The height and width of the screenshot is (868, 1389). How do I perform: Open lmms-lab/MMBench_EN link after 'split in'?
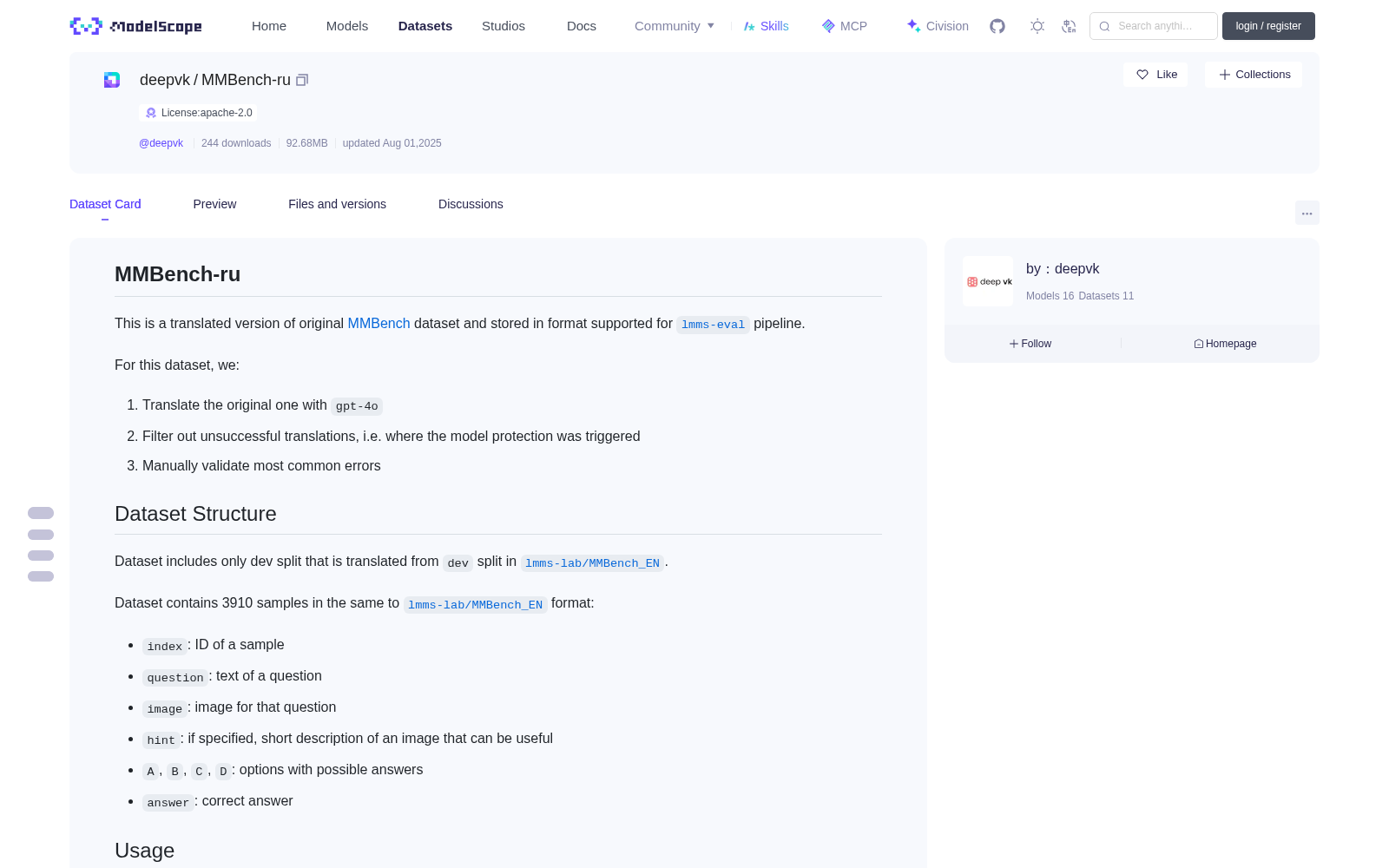(x=592, y=562)
